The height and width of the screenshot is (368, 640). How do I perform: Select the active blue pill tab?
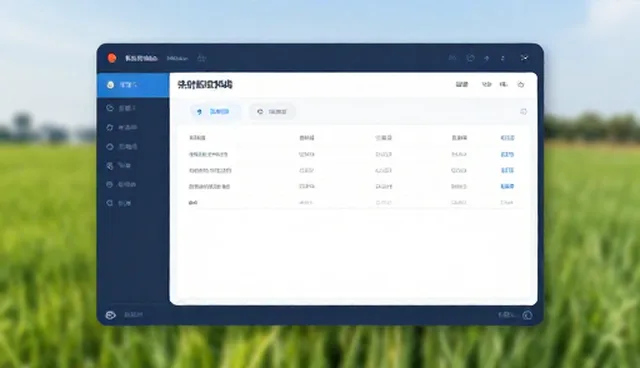(x=215, y=111)
